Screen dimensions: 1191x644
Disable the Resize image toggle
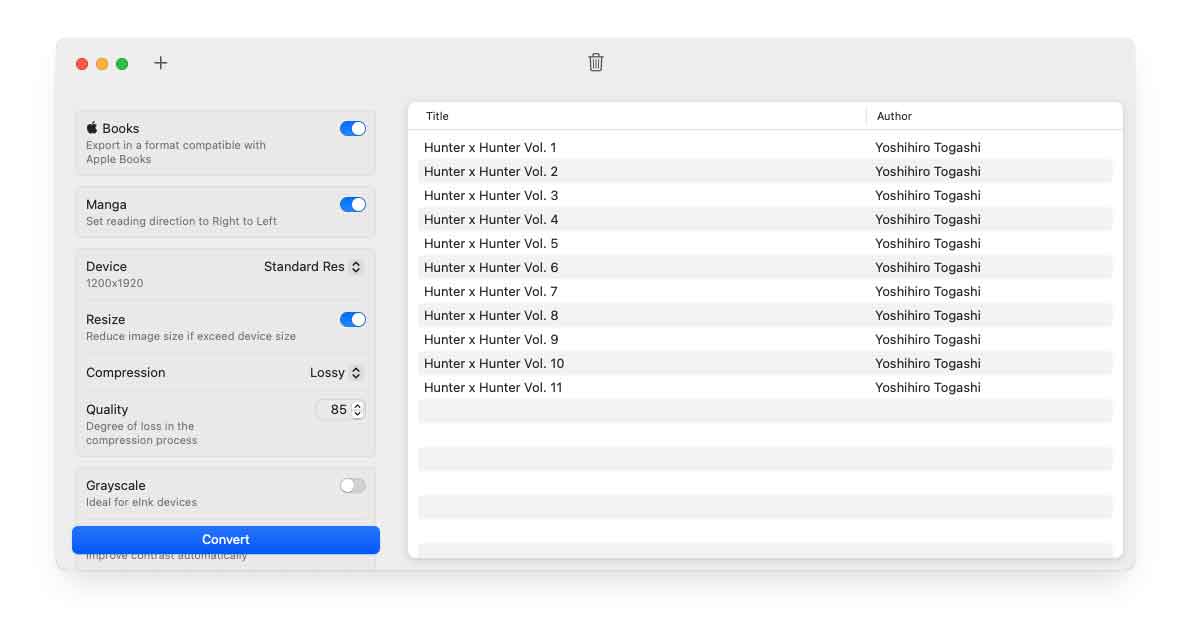pos(352,319)
